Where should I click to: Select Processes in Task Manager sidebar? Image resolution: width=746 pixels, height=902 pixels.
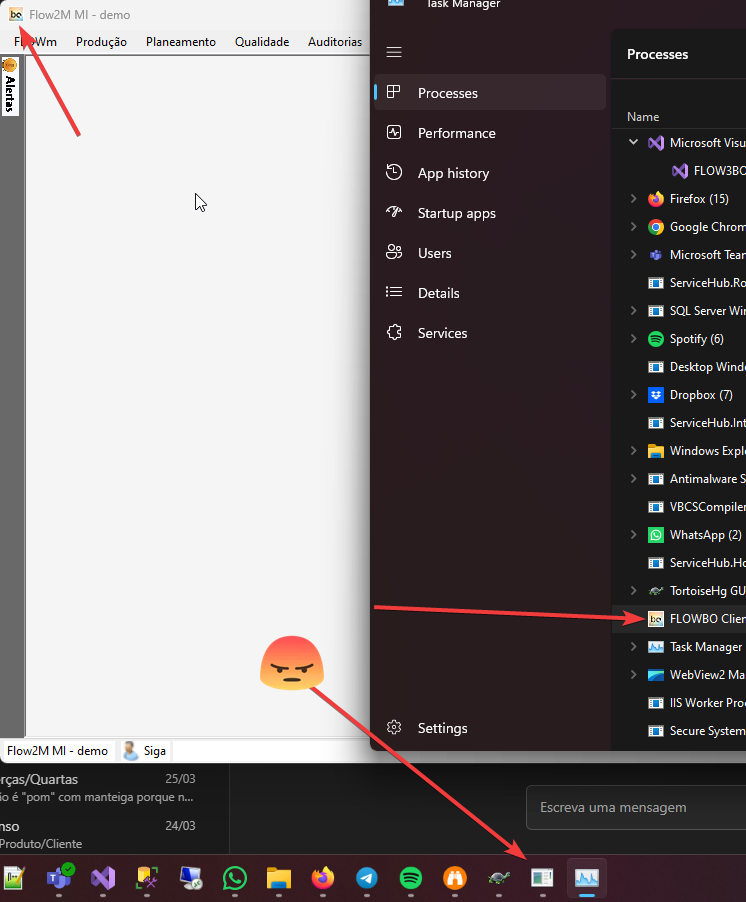(x=489, y=93)
